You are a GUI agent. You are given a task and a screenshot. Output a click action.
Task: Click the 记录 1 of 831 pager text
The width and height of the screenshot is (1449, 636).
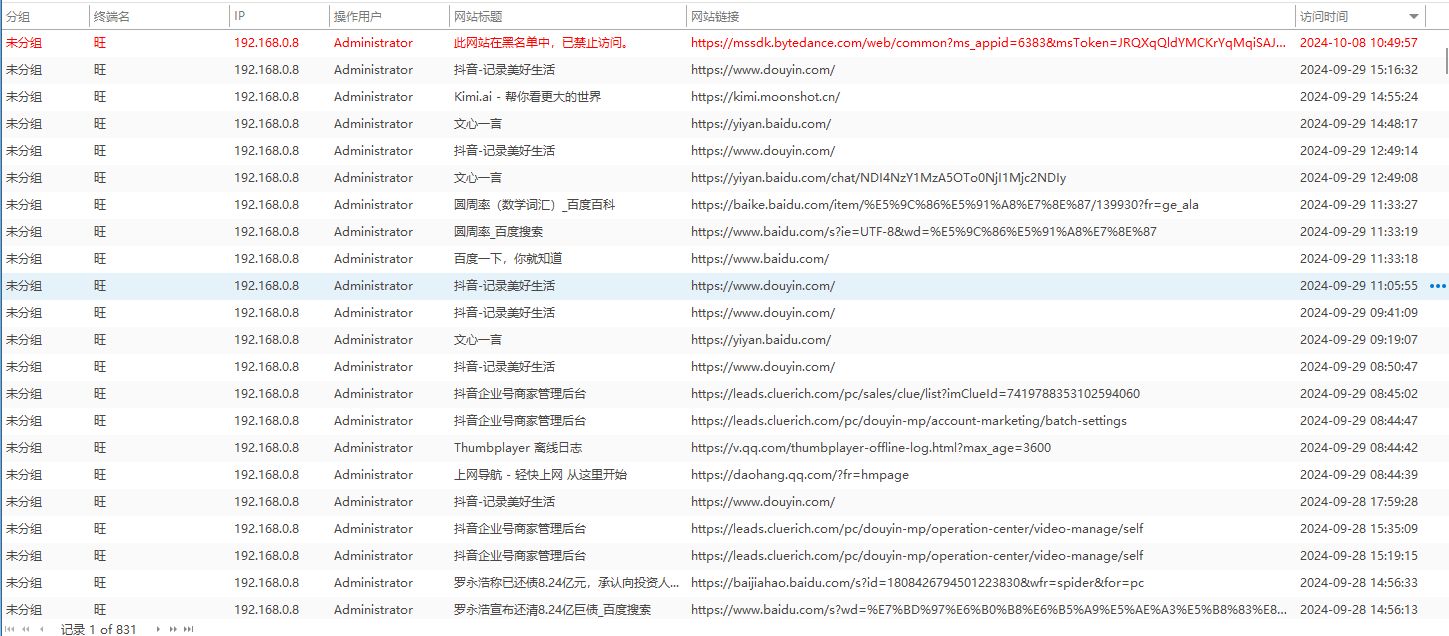tap(98, 629)
